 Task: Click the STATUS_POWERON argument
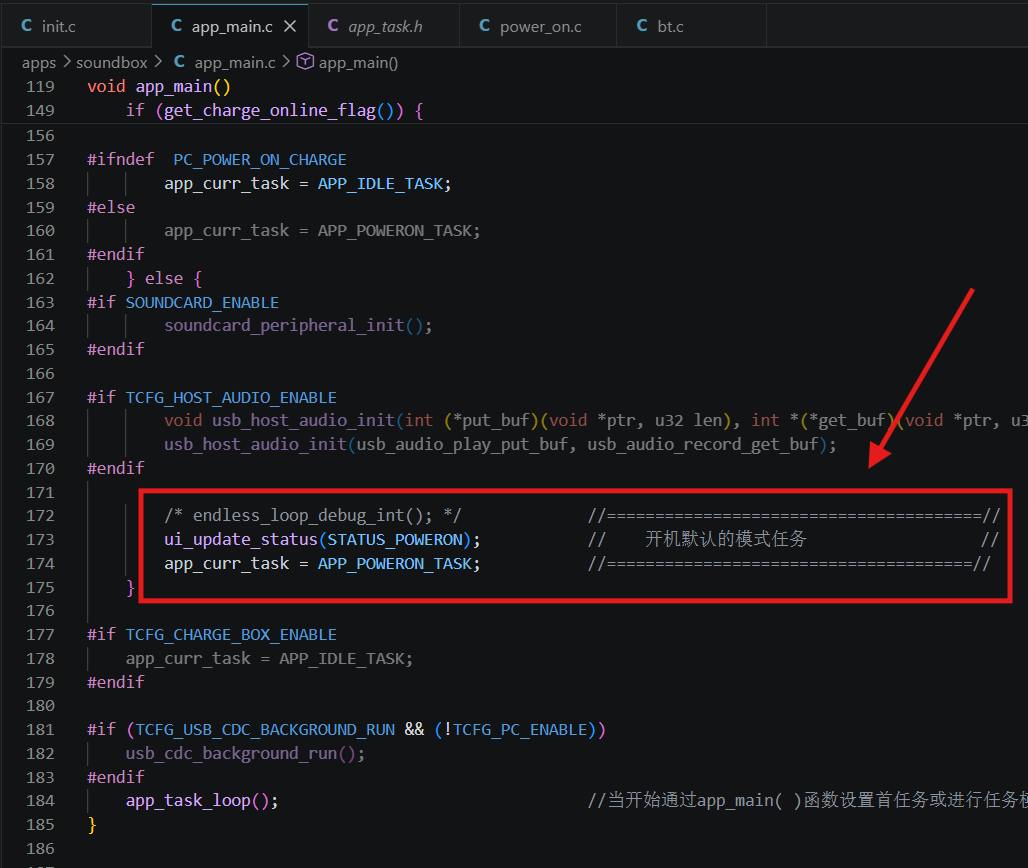click(x=395, y=540)
